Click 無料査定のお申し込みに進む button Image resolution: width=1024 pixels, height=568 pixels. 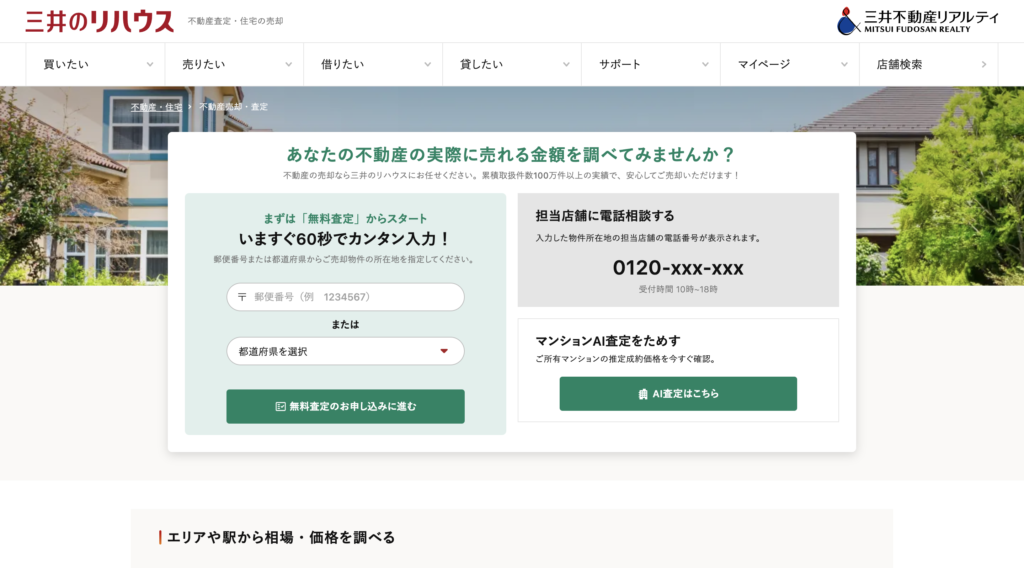point(345,406)
